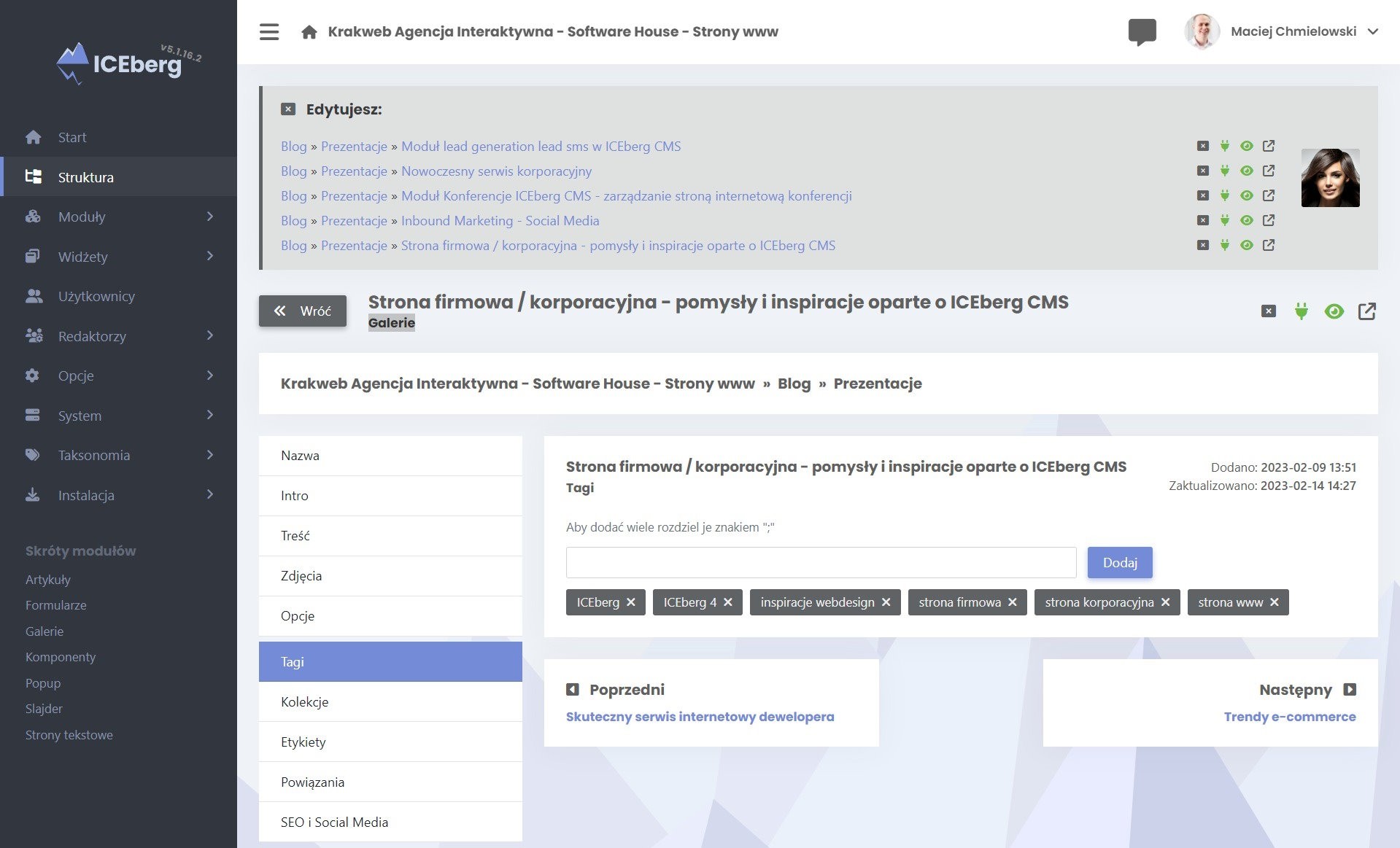Expand the user dropdown arrow next to Maciej Chmielowski
The width and height of the screenshot is (1400, 848).
pos(1372,31)
